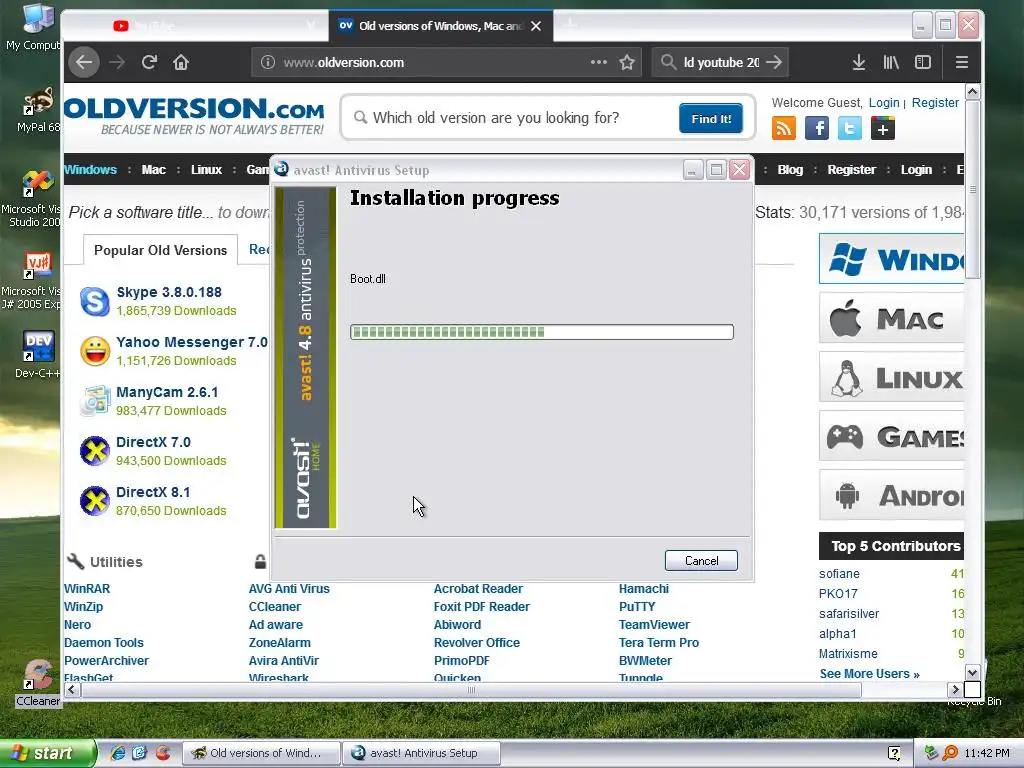Select the Popular Old Versions tab
Image resolution: width=1024 pixels, height=768 pixels.
pyautogui.click(x=160, y=250)
